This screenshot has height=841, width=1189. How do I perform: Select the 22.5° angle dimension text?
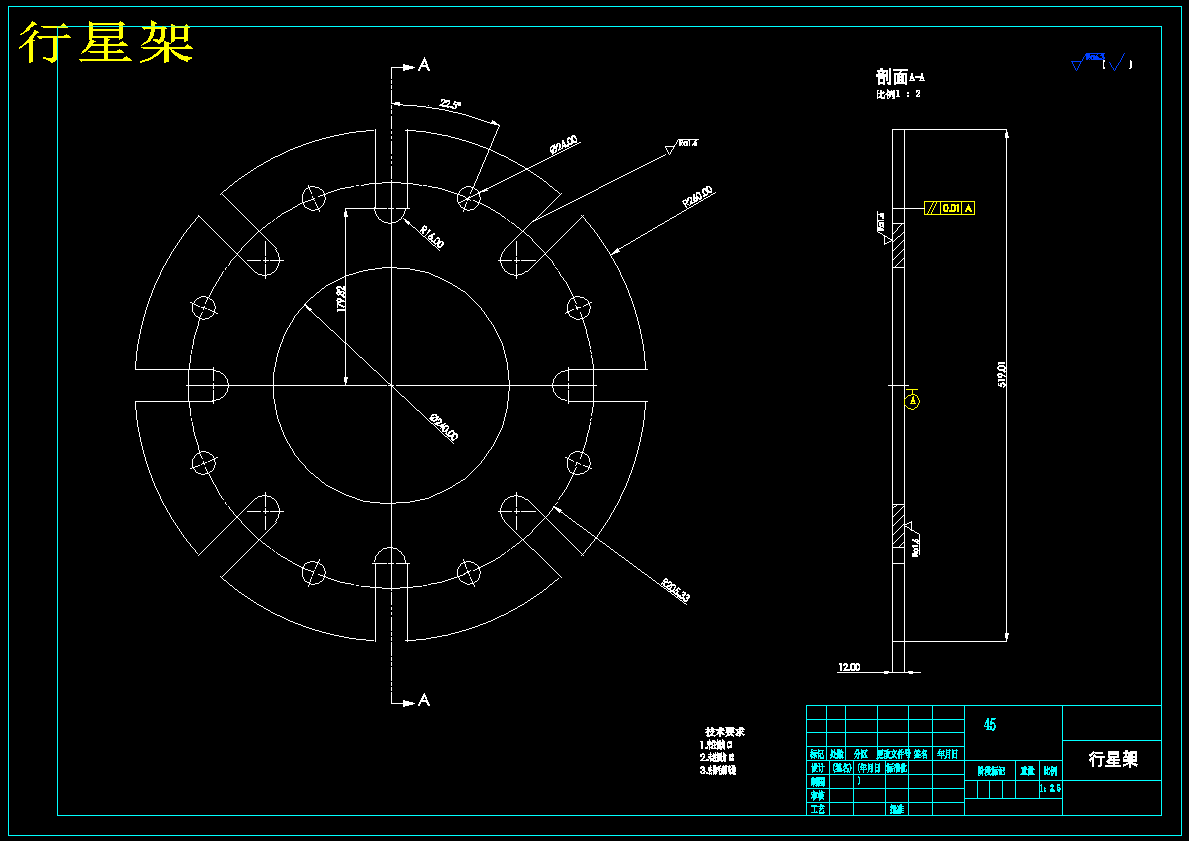[x=450, y=104]
